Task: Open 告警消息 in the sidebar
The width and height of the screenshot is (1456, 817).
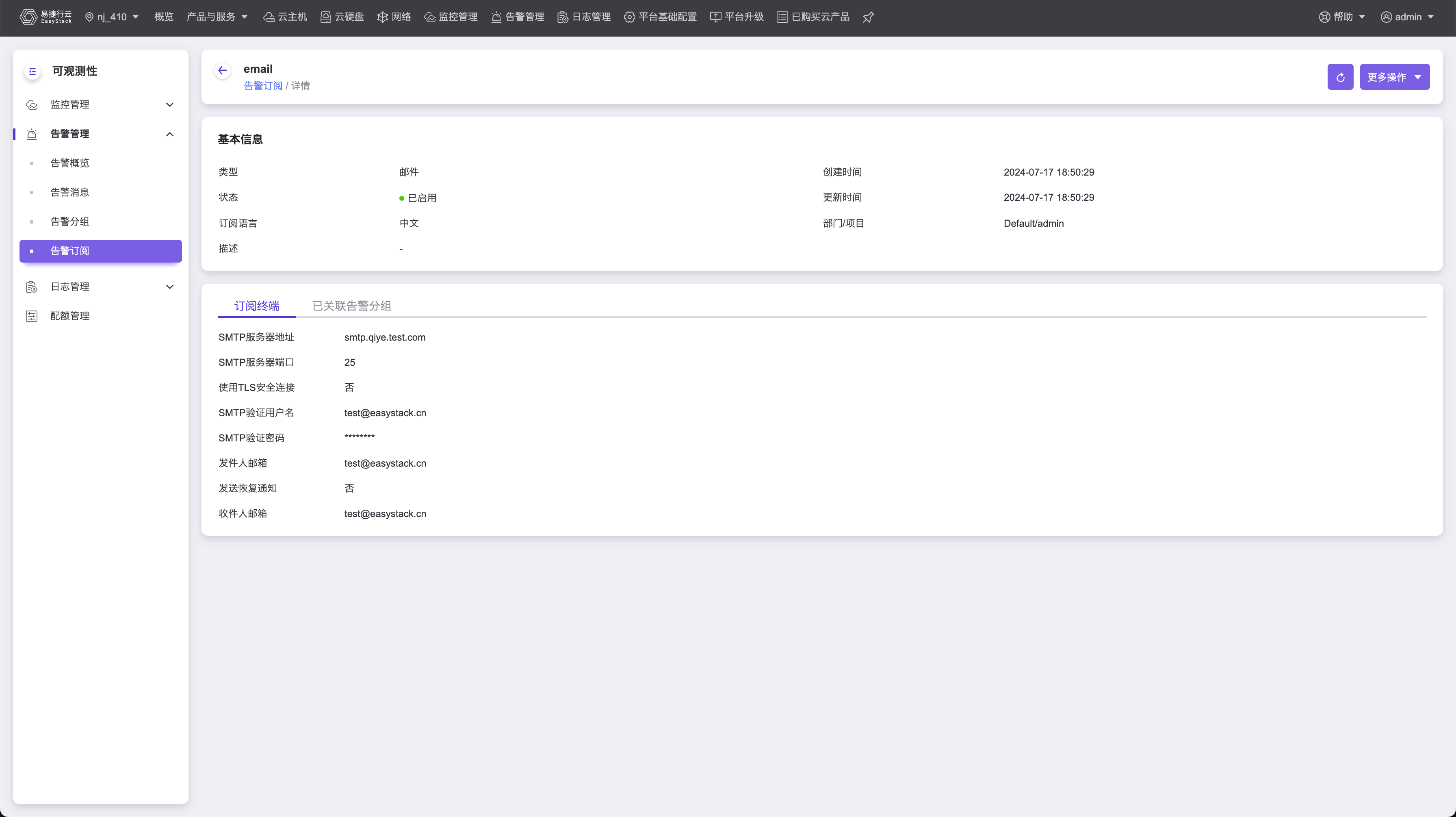Action: [x=69, y=192]
